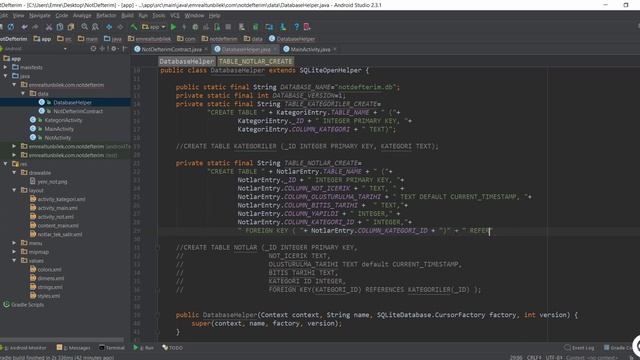Collapse the res folder

click(x=6, y=164)
